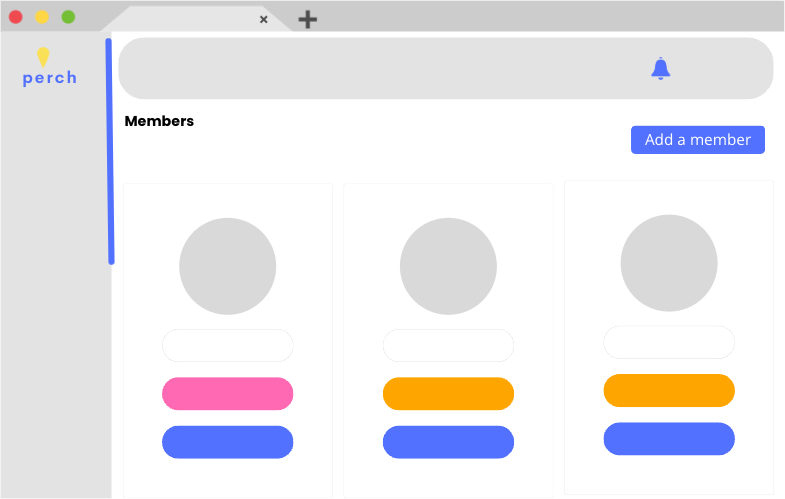Click the blue pill on third member card

click(x=669, y=439)
